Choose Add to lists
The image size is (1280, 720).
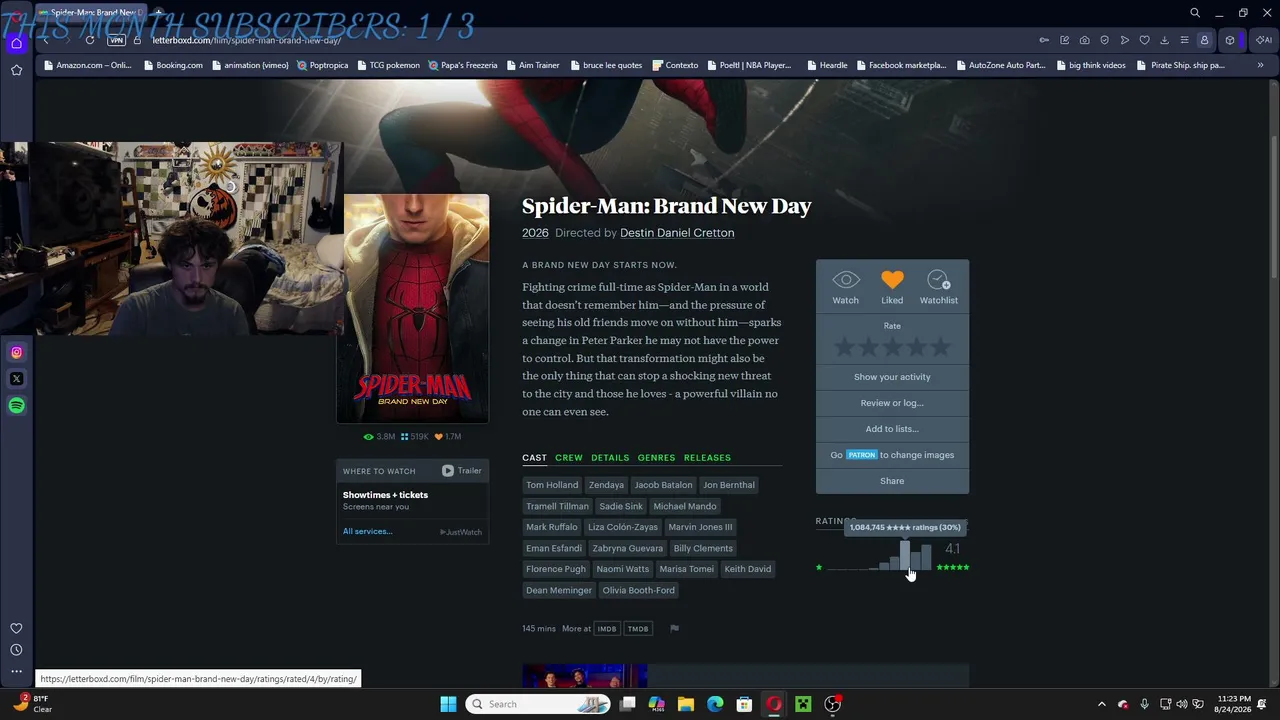point(892,429)
